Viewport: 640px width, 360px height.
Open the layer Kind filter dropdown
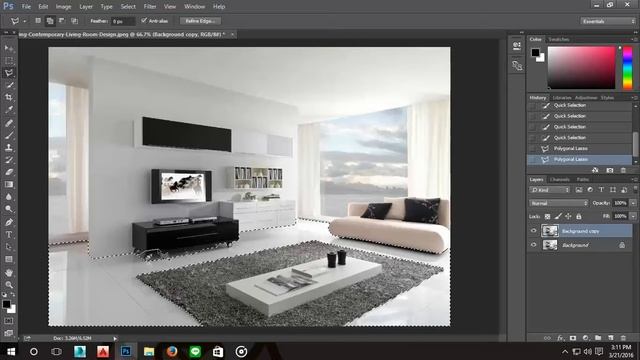549,190
